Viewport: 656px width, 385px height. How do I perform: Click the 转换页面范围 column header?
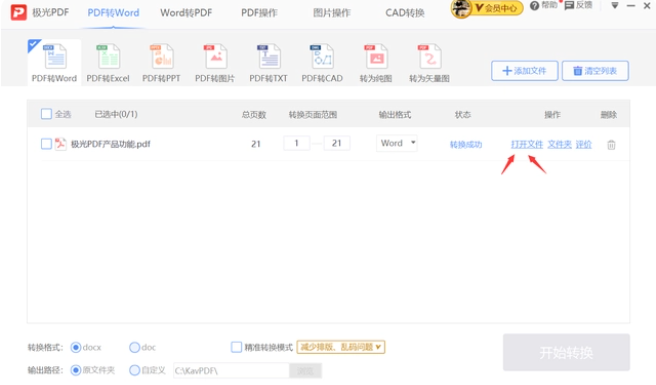tap(313, 115)
